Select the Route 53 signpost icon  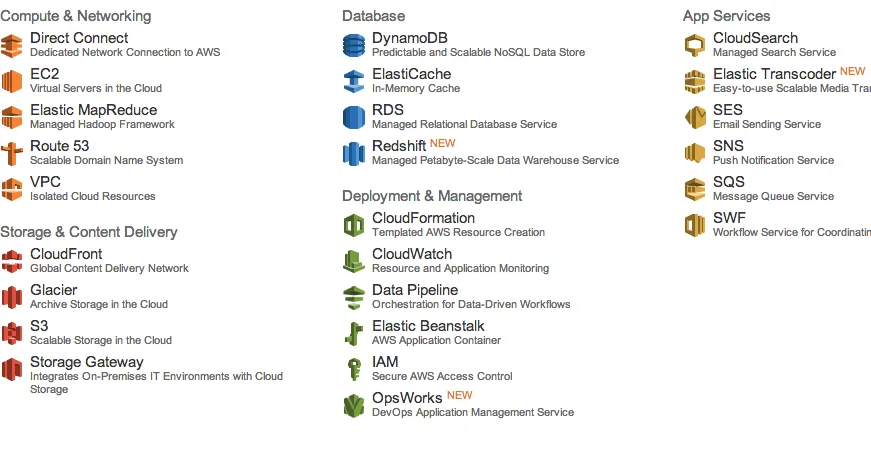coord(12,153)
